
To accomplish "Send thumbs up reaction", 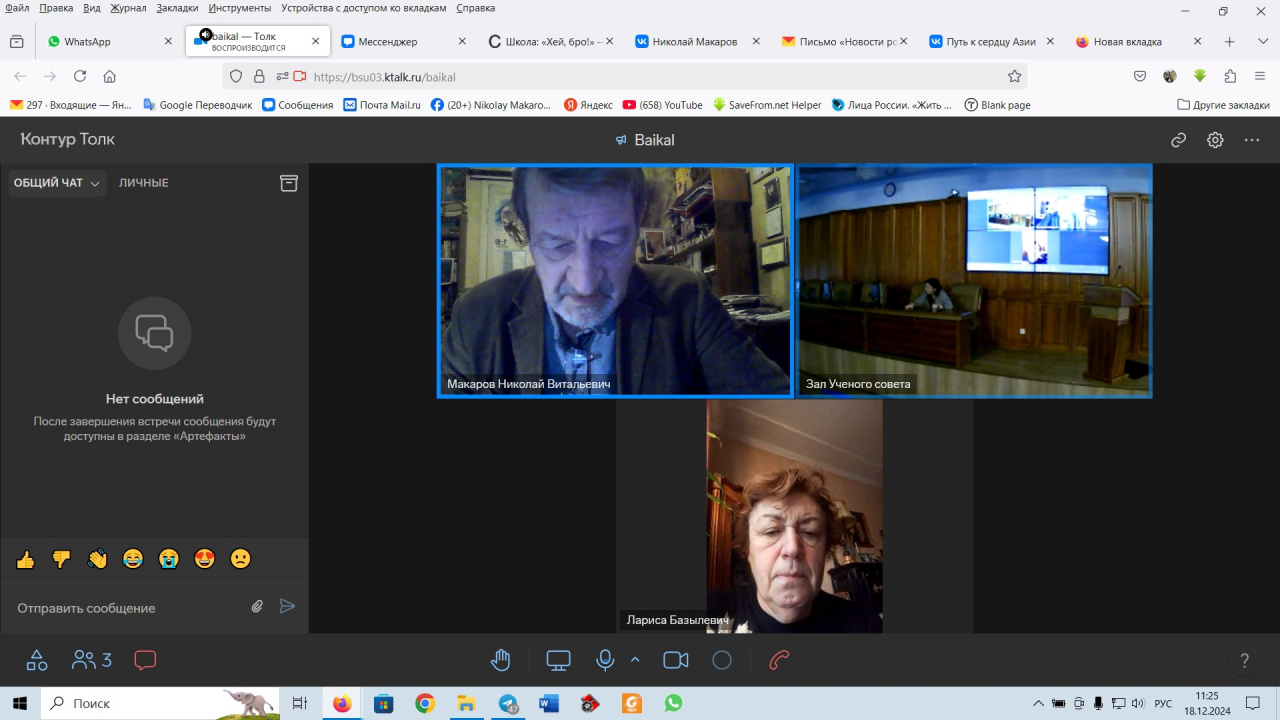I will pyautogui.click(x=26, y=559).
